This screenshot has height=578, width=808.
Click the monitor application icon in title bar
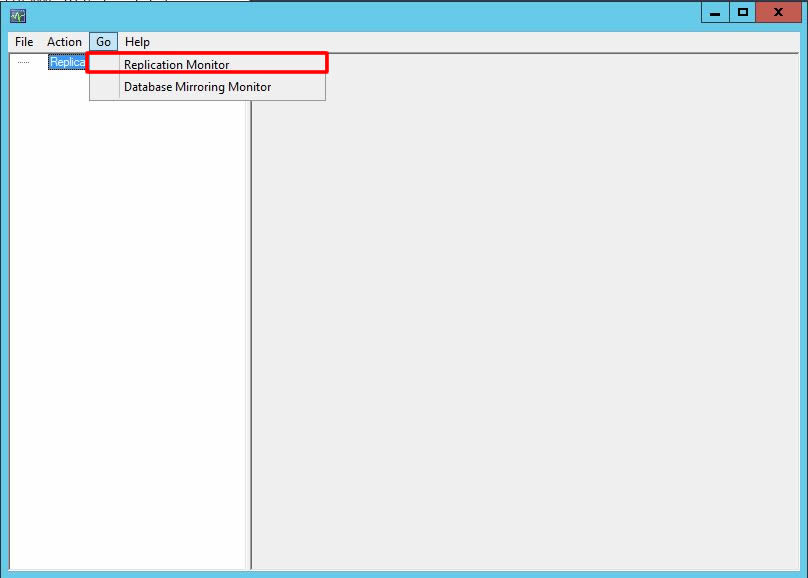click(x=17, y=15)
